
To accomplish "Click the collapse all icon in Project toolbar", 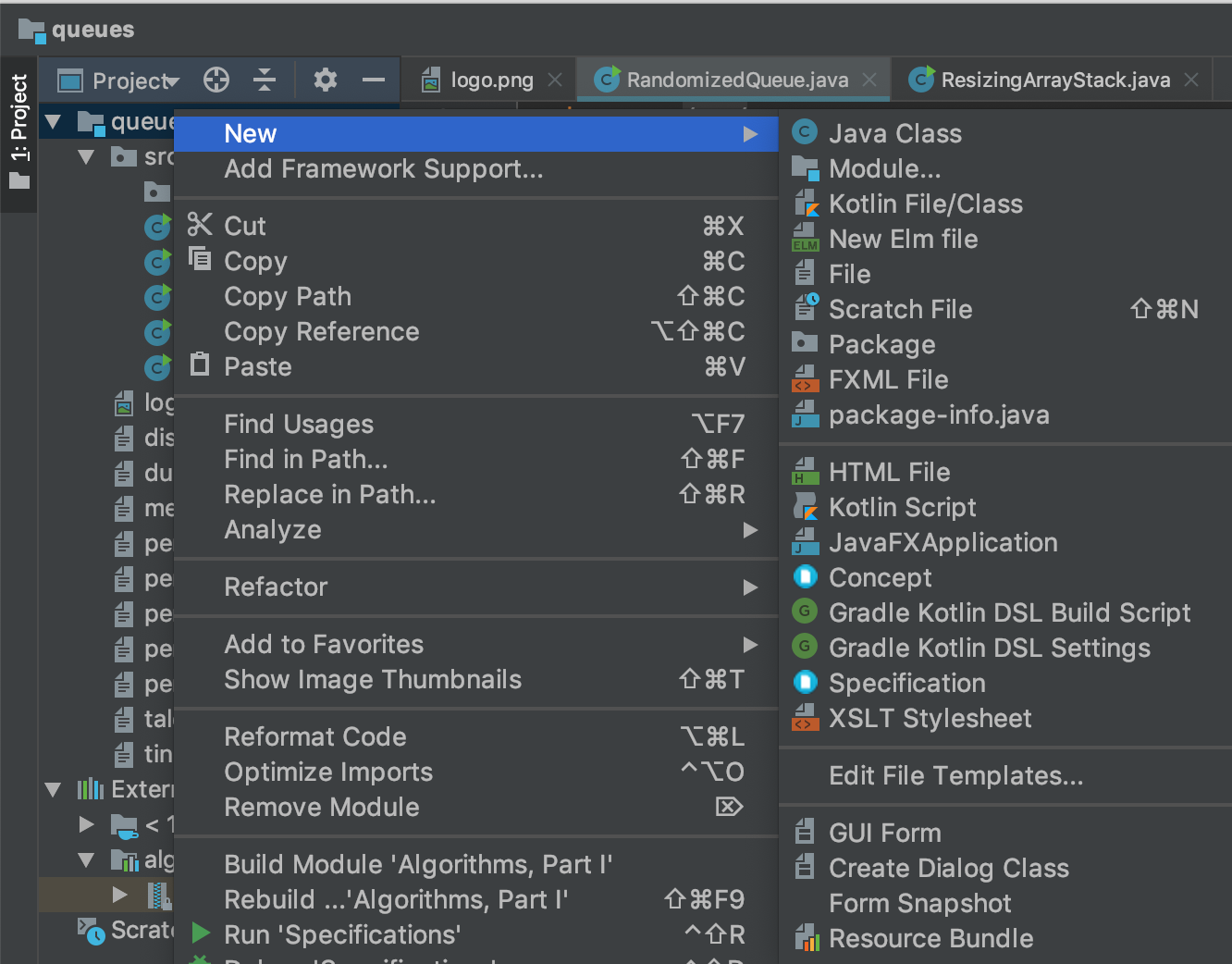I will pyautogui.click(x=265, y=80).
